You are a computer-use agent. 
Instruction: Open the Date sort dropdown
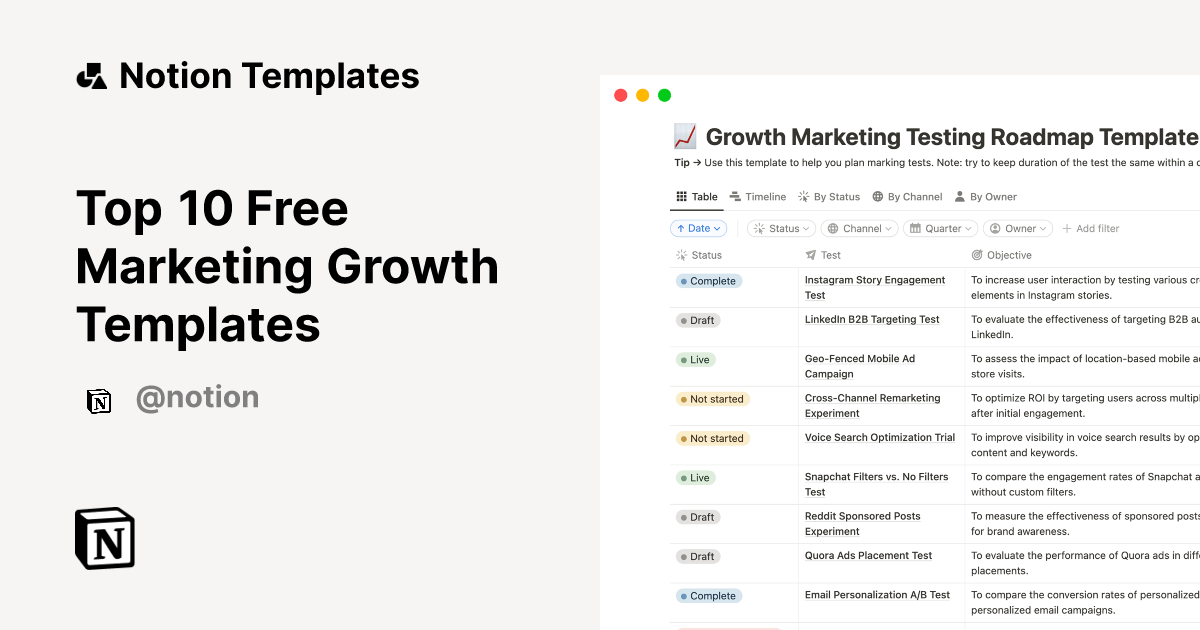[698, 228]
